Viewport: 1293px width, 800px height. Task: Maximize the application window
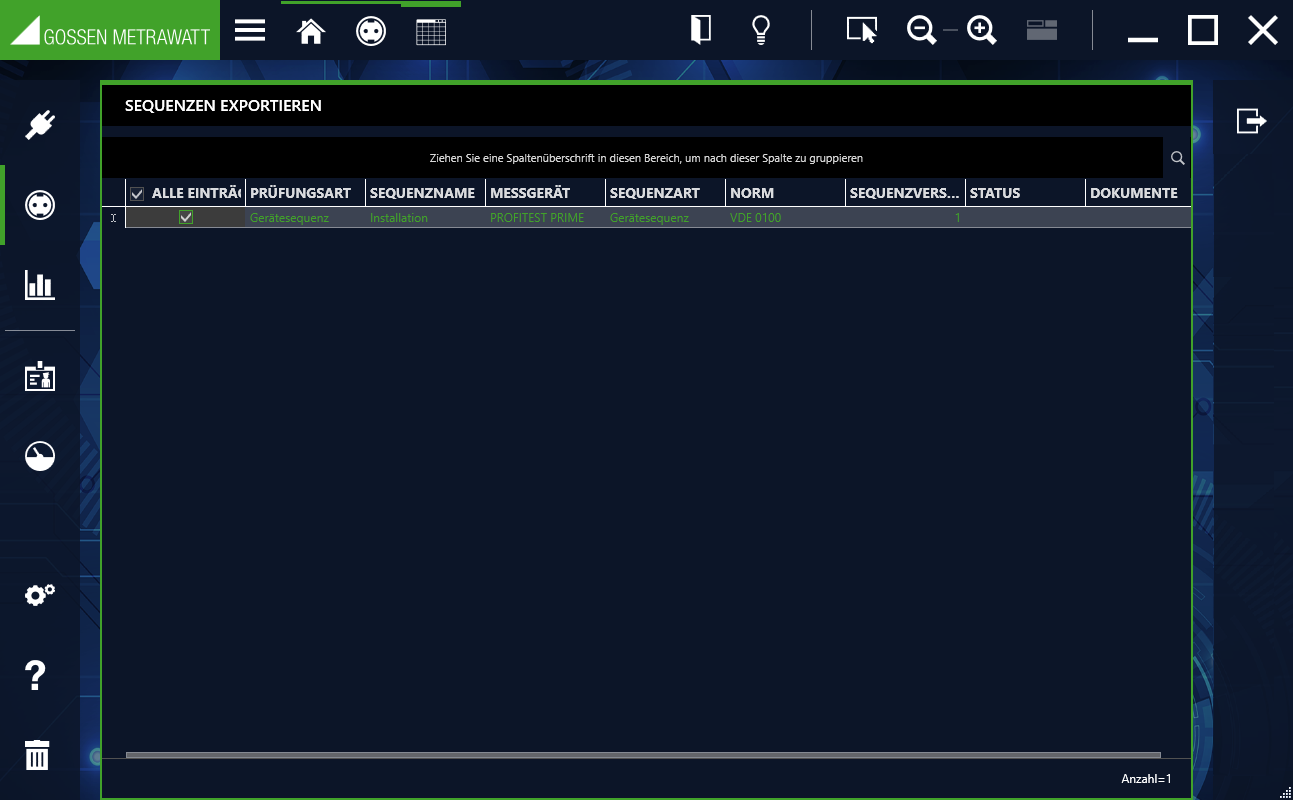[1203, 30]
